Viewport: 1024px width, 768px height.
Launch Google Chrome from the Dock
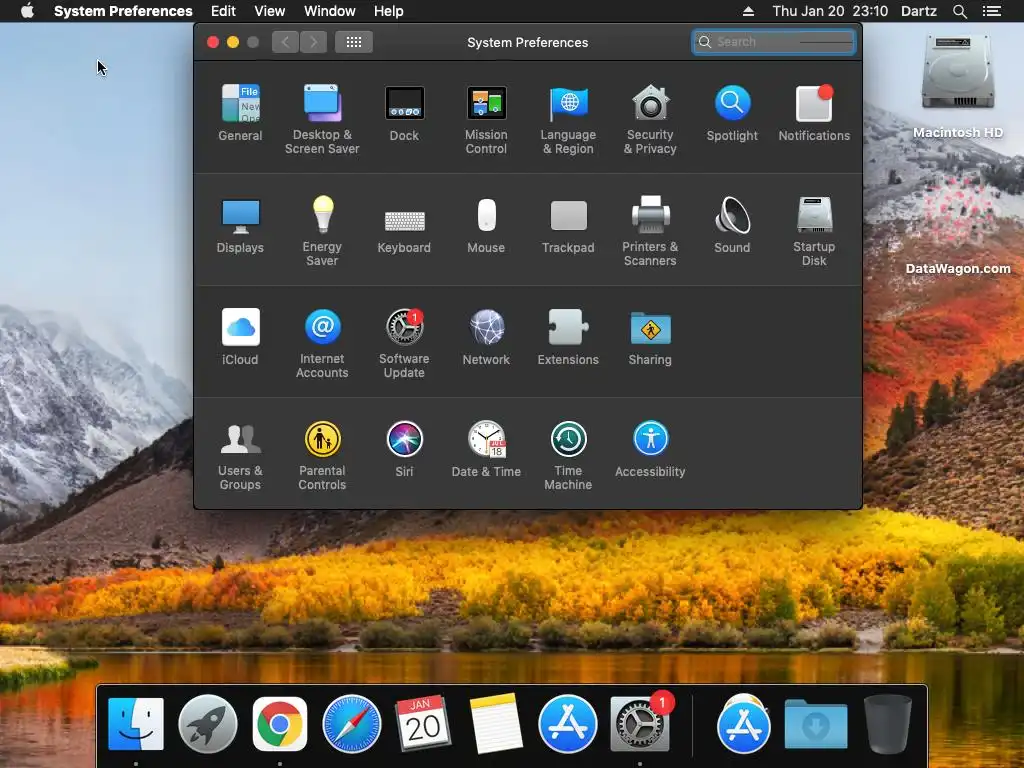tap(280, 724)
